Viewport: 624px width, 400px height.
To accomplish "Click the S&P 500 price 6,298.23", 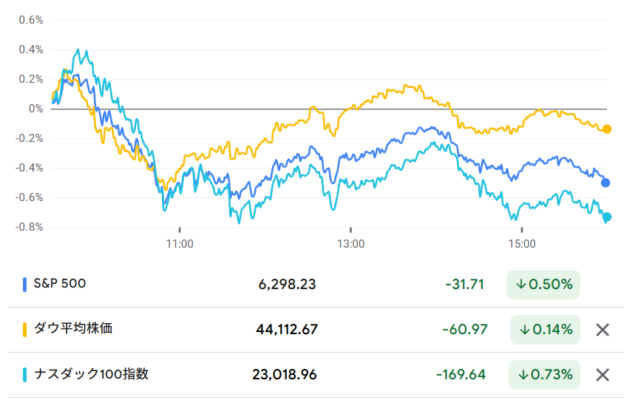I will tap(287, 285).
